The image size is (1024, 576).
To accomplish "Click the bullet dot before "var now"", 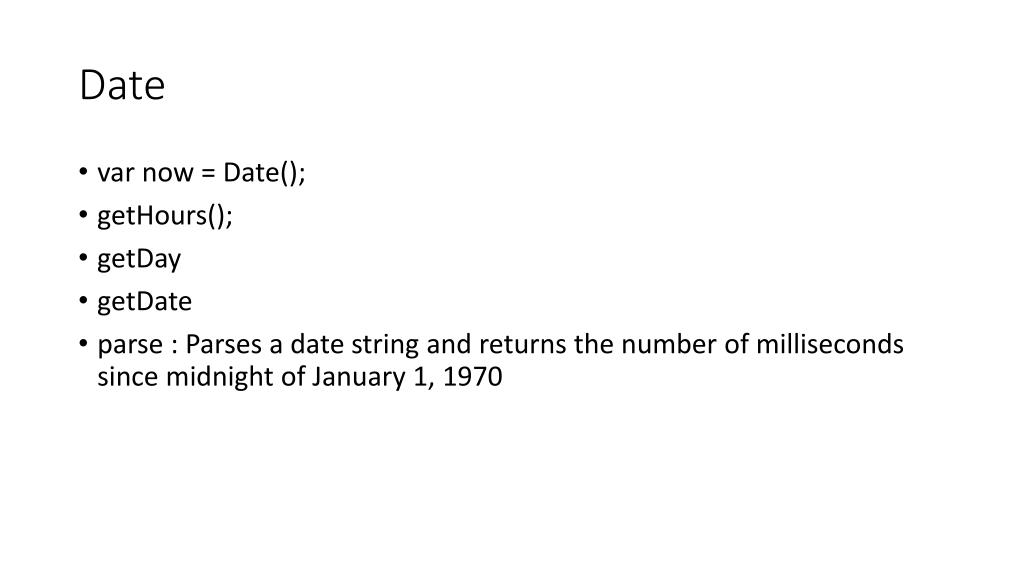I will 84,172.
